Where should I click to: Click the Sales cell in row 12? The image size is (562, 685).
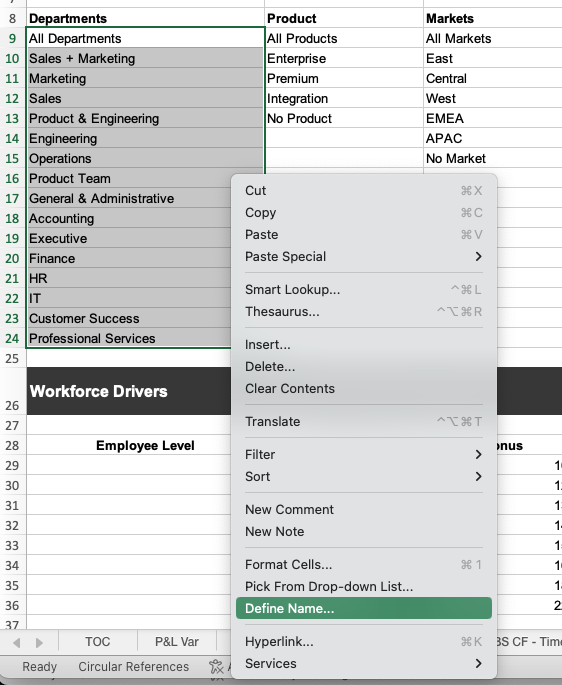(x=146, y=99)
